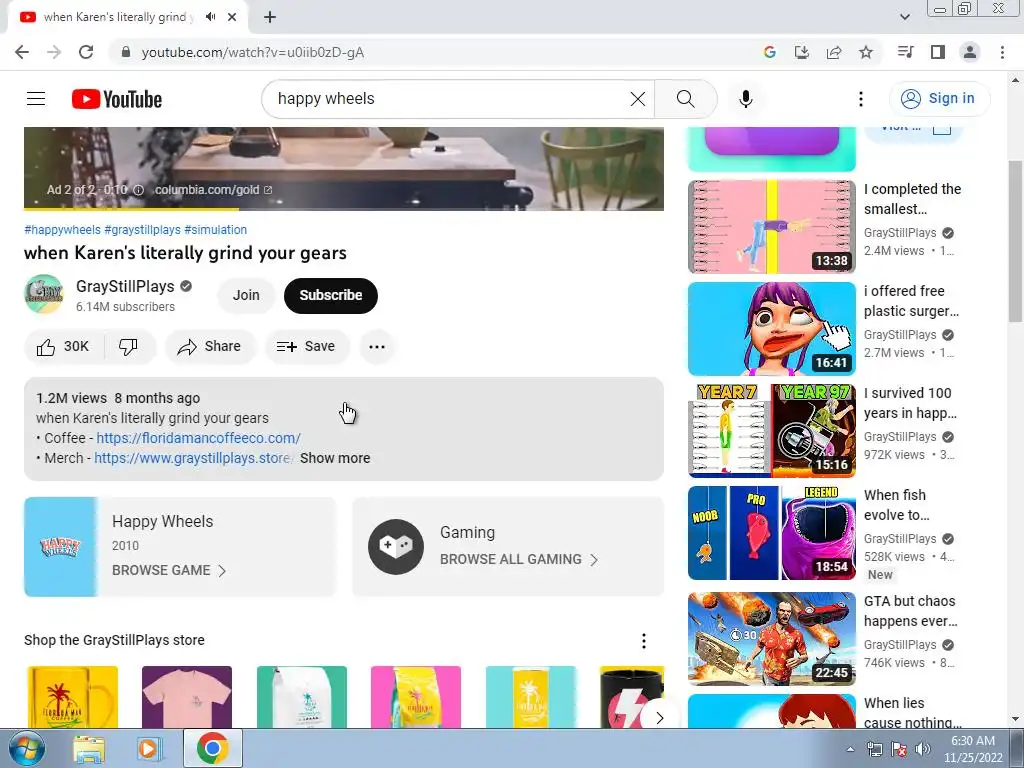Screen dimensions: 1024x768
Task: Open Windows Explorer from taskbar
Action: click(x=89, y=748)
